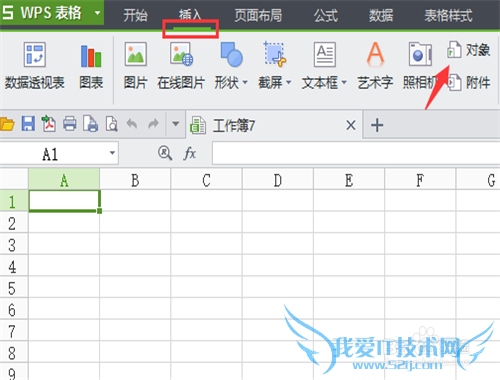Open the WPS 表格 application menu dropdown
Image resolution: width=500 pixels, height=380 pixels.
(97, 13)
